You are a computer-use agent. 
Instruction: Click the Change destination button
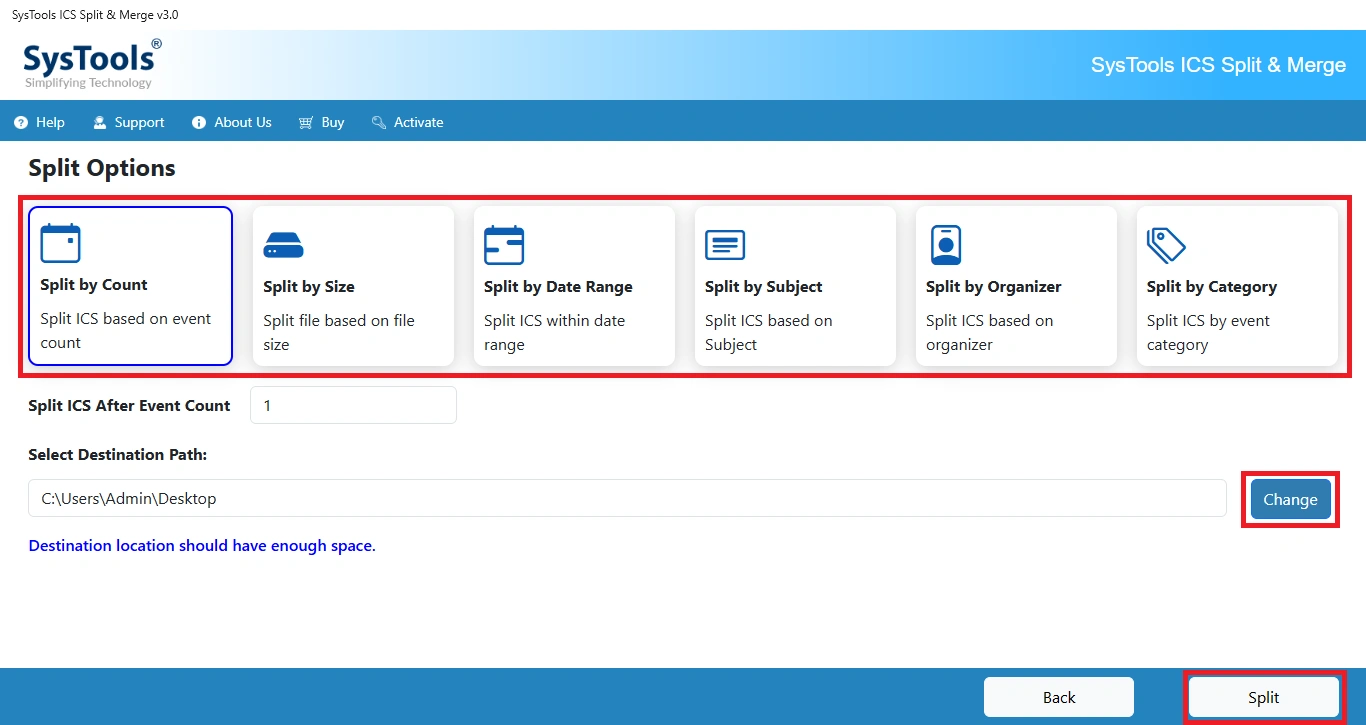(x=1290, y=499)
